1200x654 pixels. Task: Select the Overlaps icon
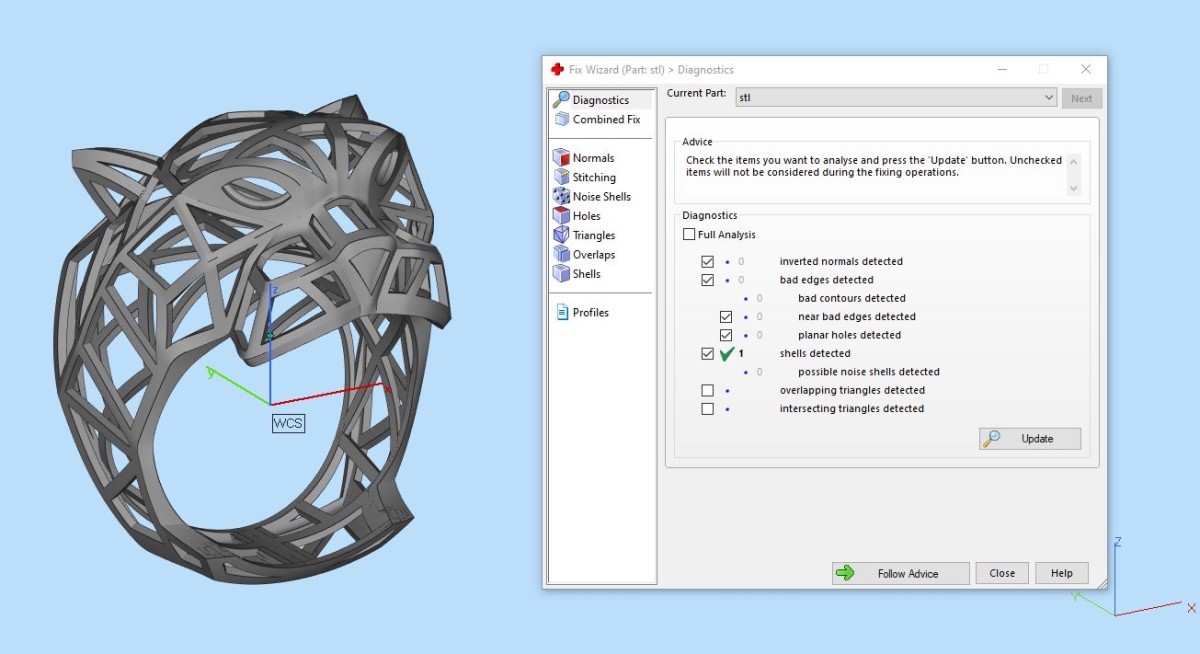[561, 255]
